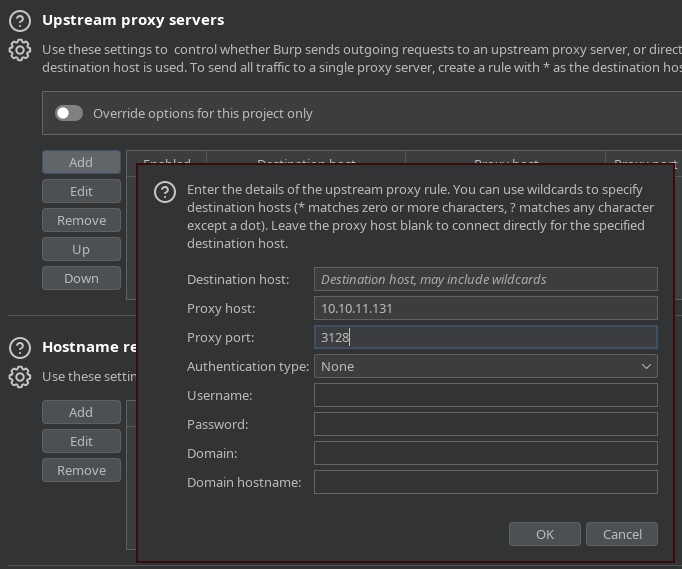Click Add under Upstream proxy servers
Image resolution: width=682 pixels, height=569 pixels.
click(x=81, y=162)
